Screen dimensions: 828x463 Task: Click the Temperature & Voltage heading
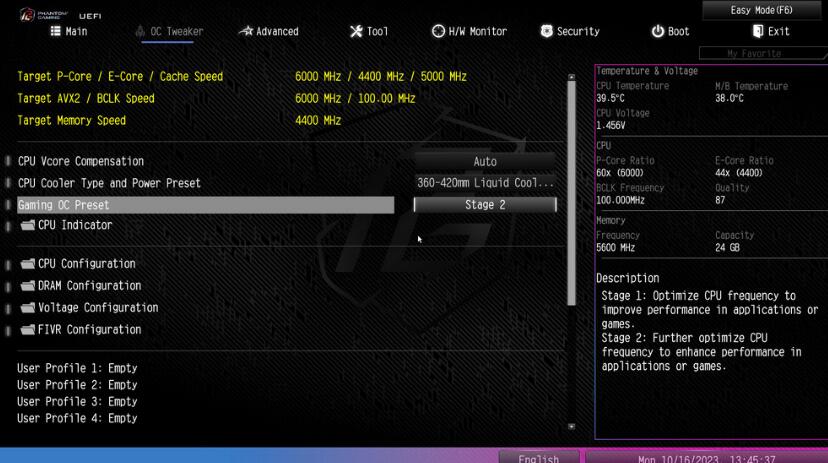pos(647,71)
